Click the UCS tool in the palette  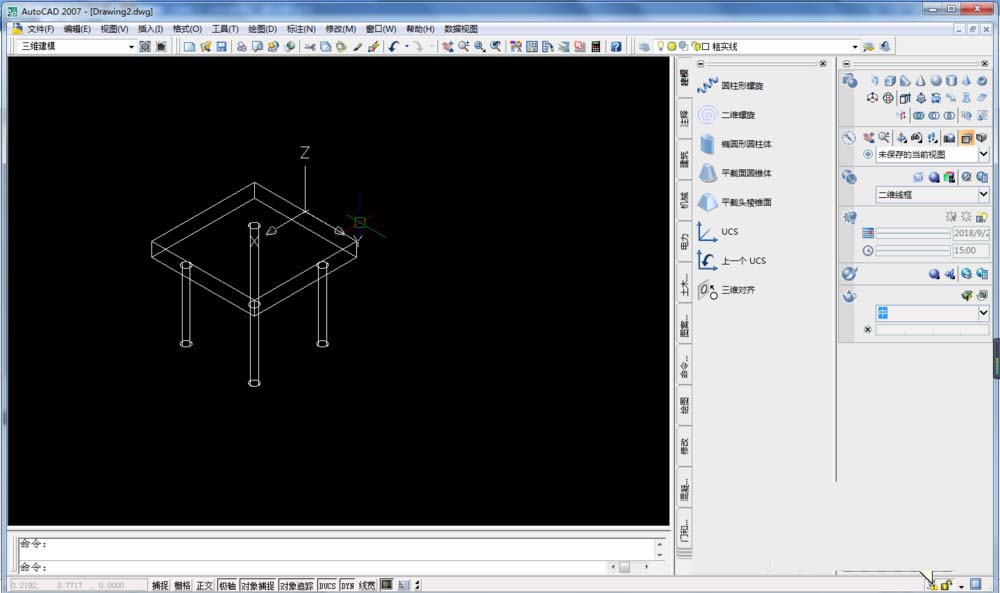tap(725, 231)
